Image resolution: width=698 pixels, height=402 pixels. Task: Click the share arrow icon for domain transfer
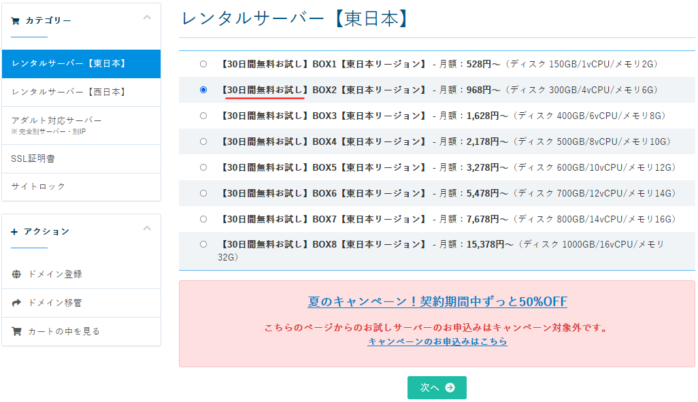pyautogui.click(x=16, y=302)
